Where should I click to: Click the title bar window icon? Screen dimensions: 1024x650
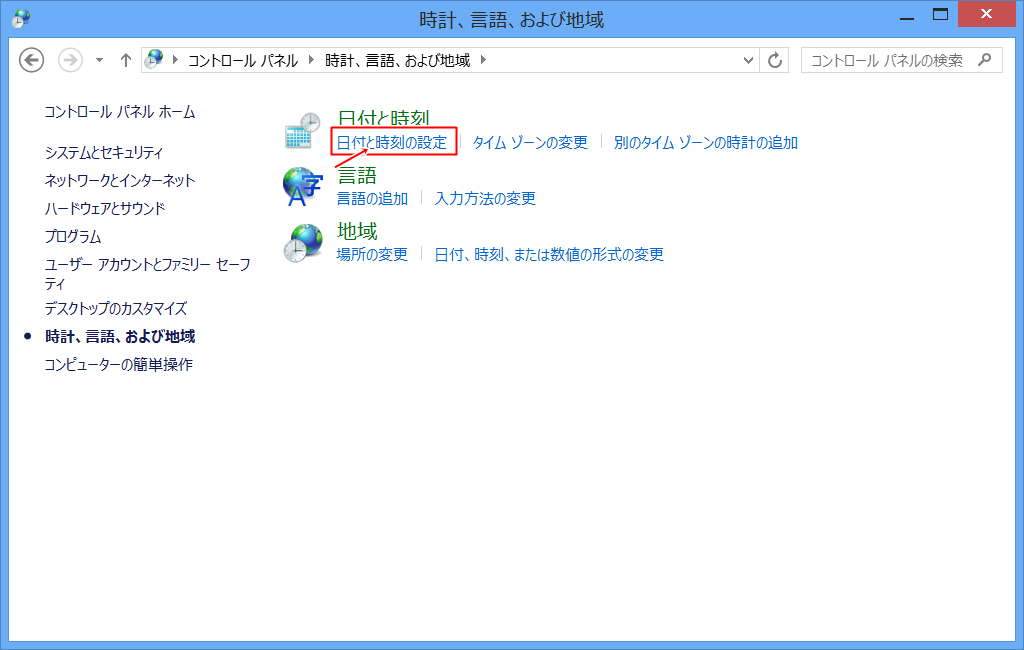(x=22, y=18)
